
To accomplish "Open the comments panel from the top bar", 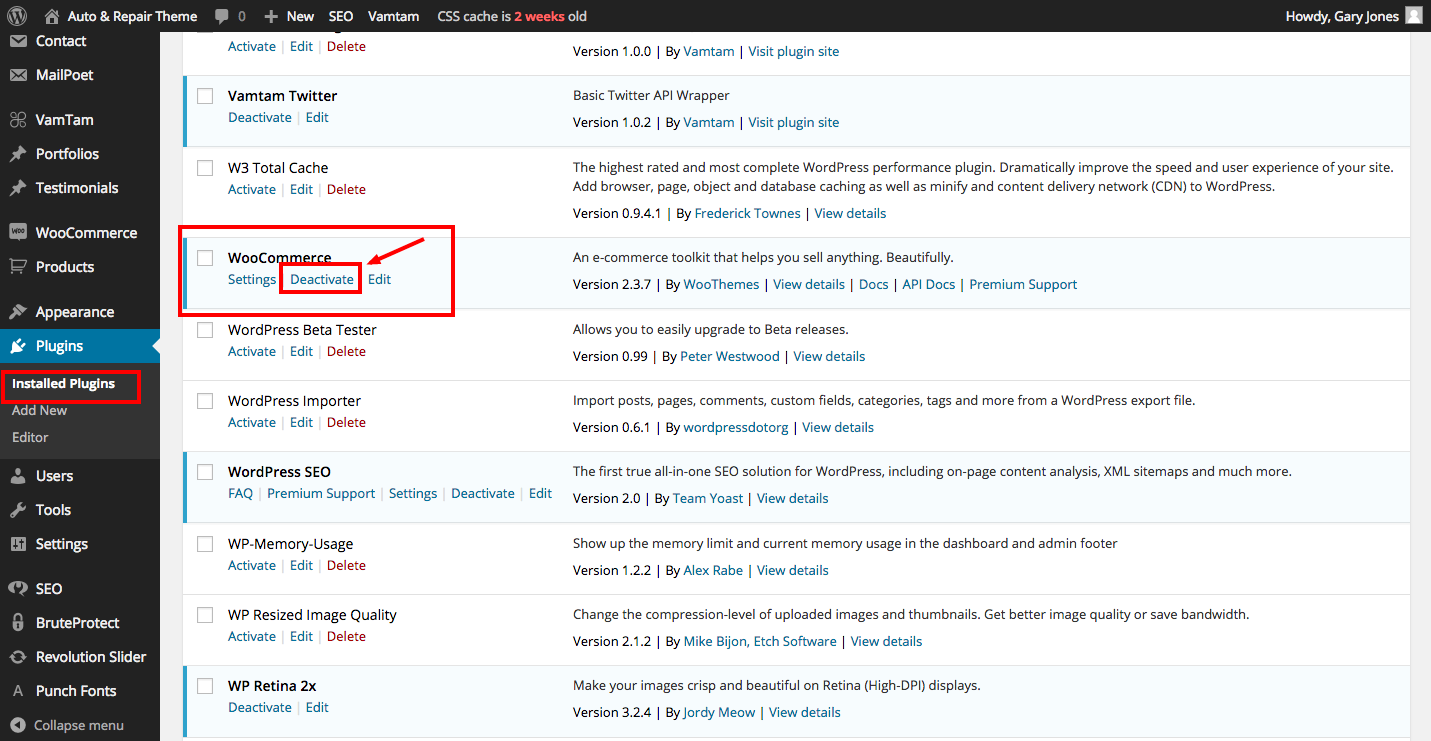I will pyautogui.click(x=229, y=15).
